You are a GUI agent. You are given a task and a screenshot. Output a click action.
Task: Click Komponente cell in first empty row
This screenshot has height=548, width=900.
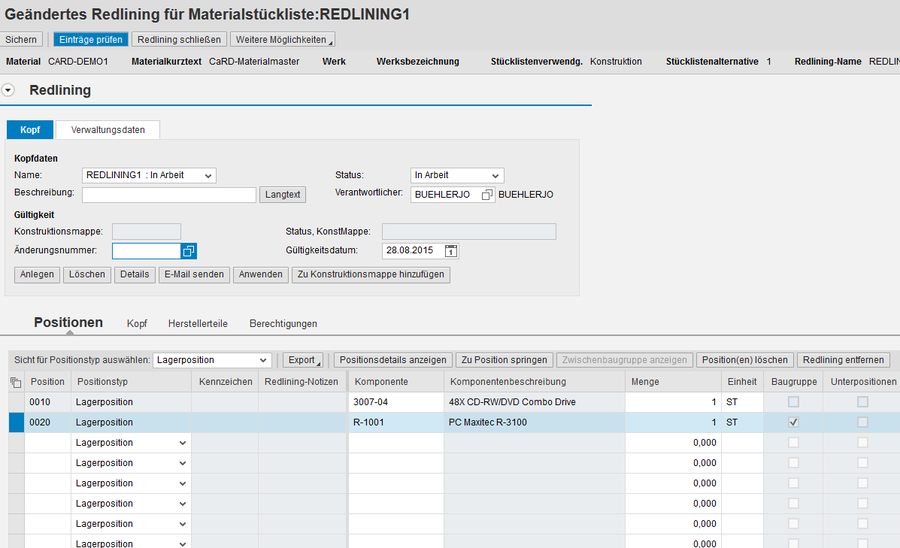[395, 443]
